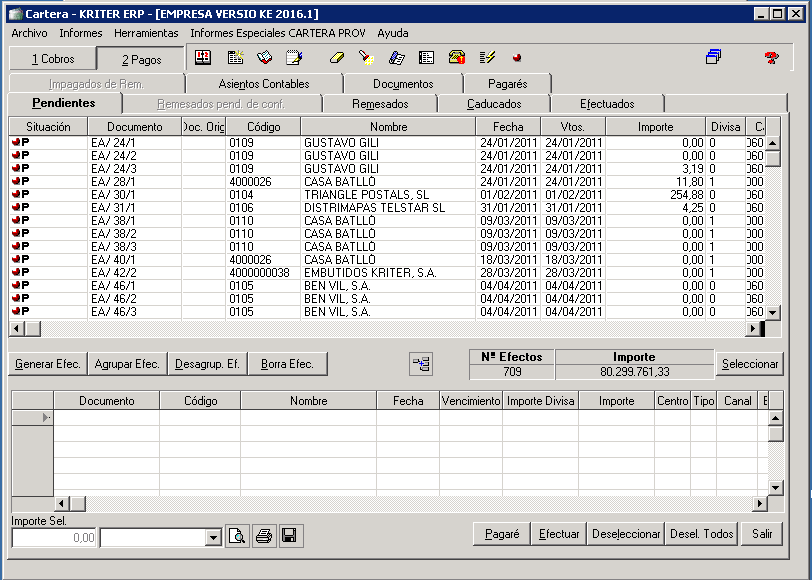This screenshot has height=580, width=812.
Task: Open the combo box dropdown next to Importe Sel.
Action: (x=213, y=538)
